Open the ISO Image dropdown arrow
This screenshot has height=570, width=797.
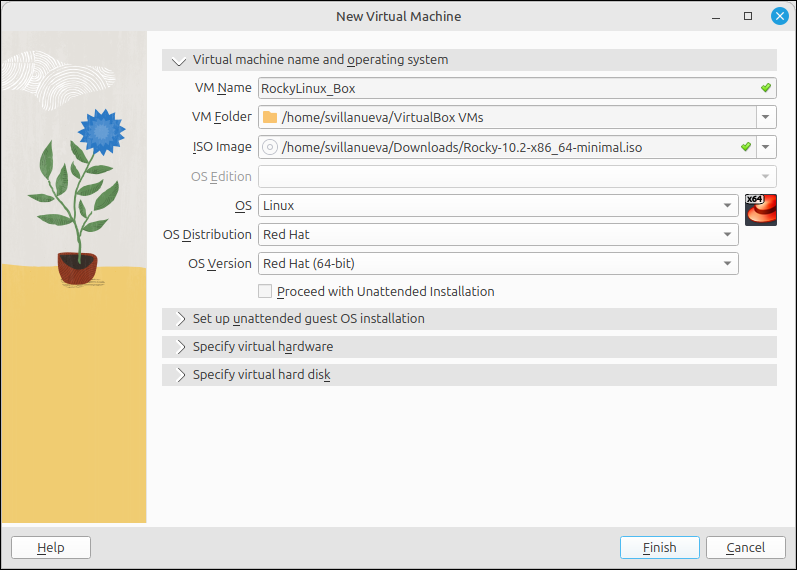point(765,147)
